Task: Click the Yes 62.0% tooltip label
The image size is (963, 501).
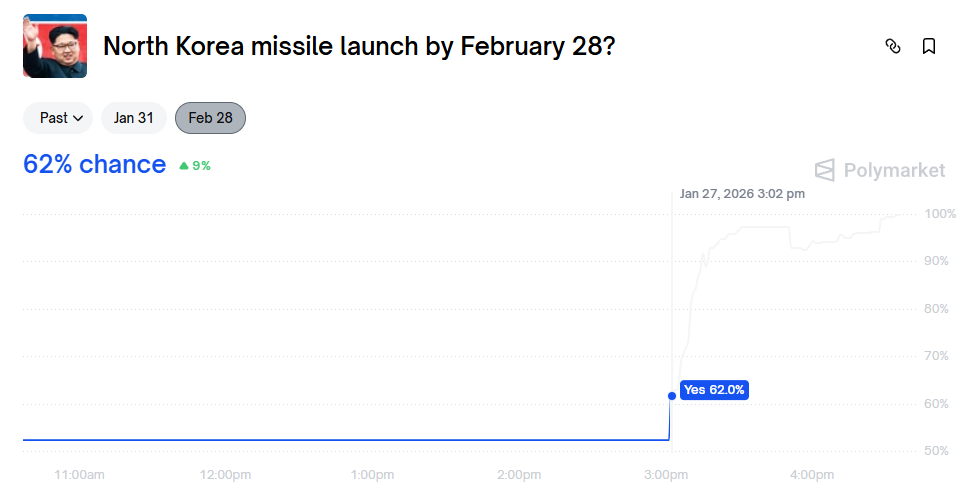Action: (714, 390)
